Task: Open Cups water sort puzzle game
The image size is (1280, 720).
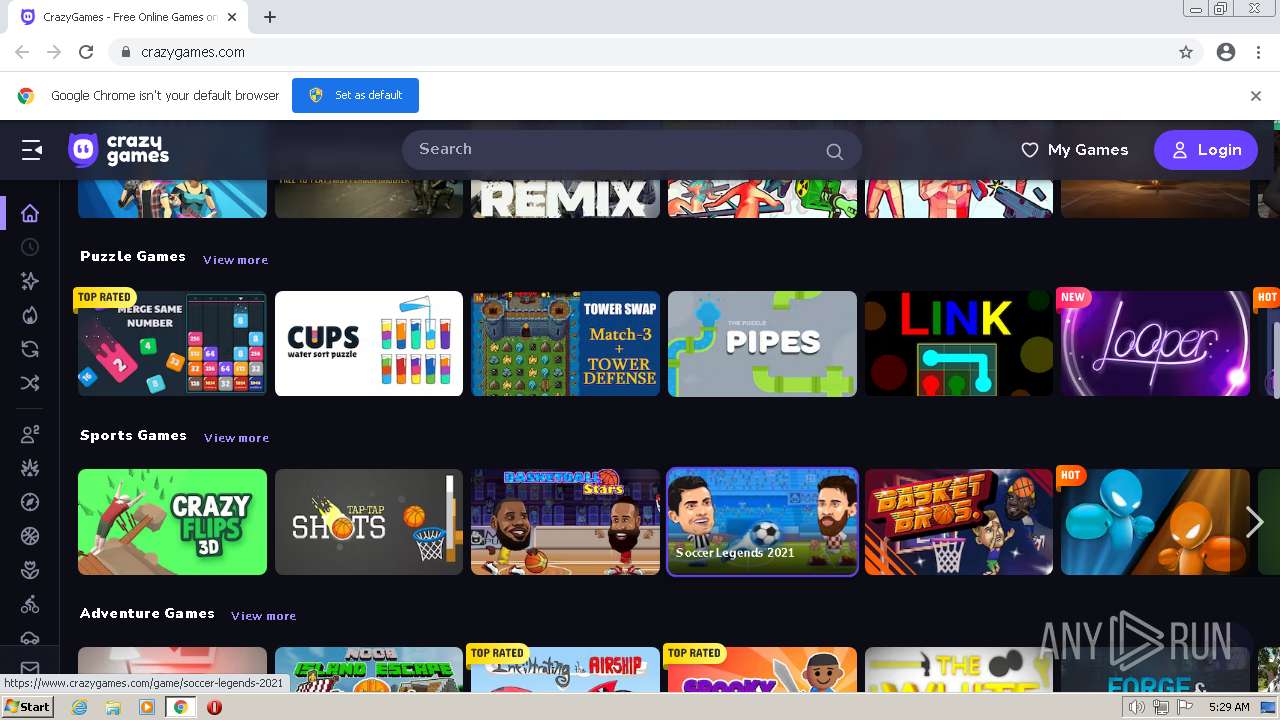Action: 369,344
